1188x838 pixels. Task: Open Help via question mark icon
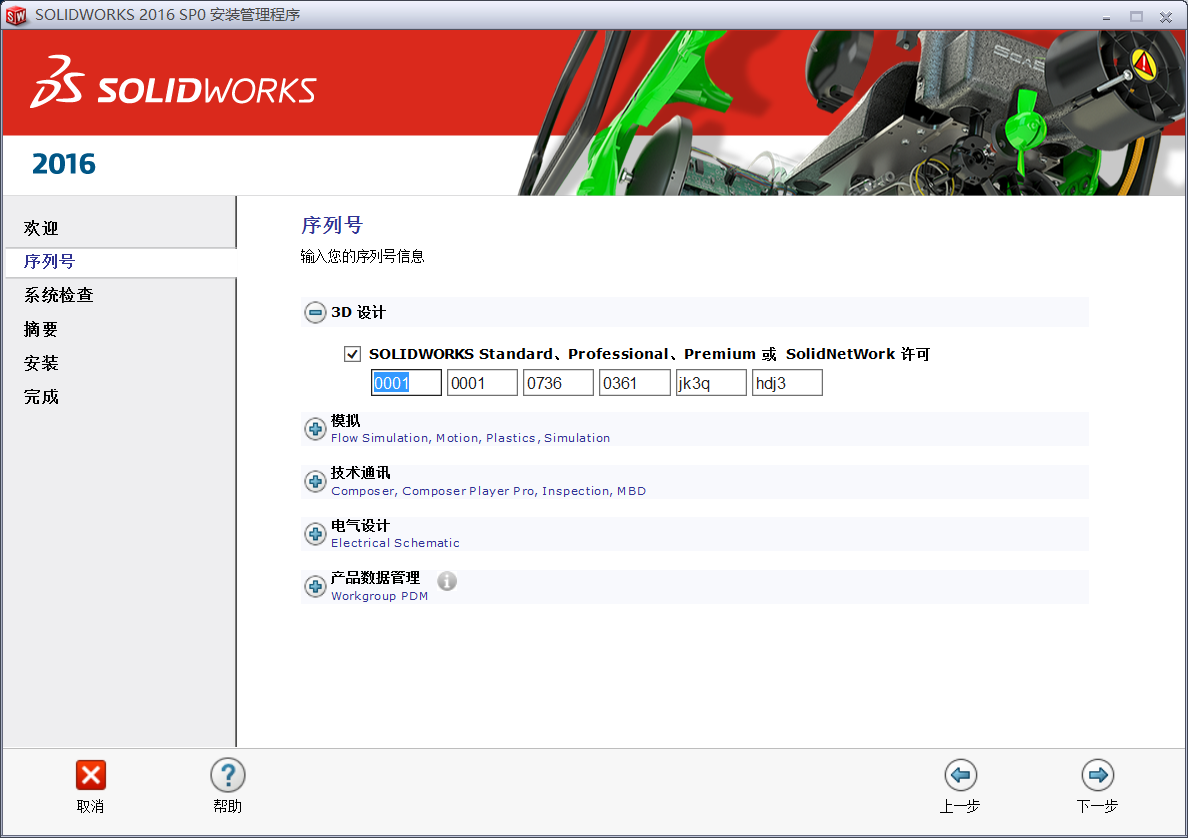(228, 775)
